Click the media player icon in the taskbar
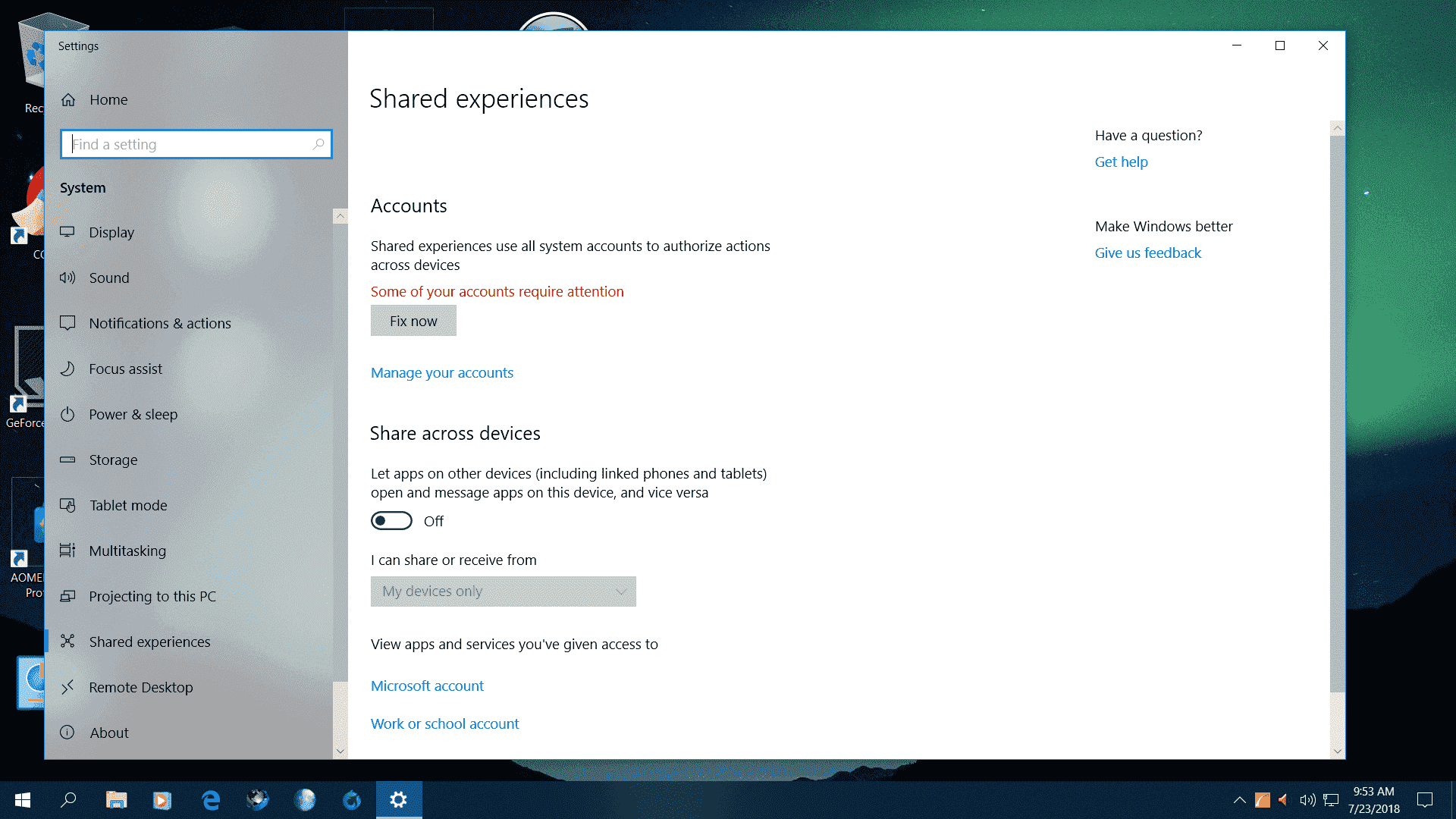1456x819 pixels. coord(162,800)
